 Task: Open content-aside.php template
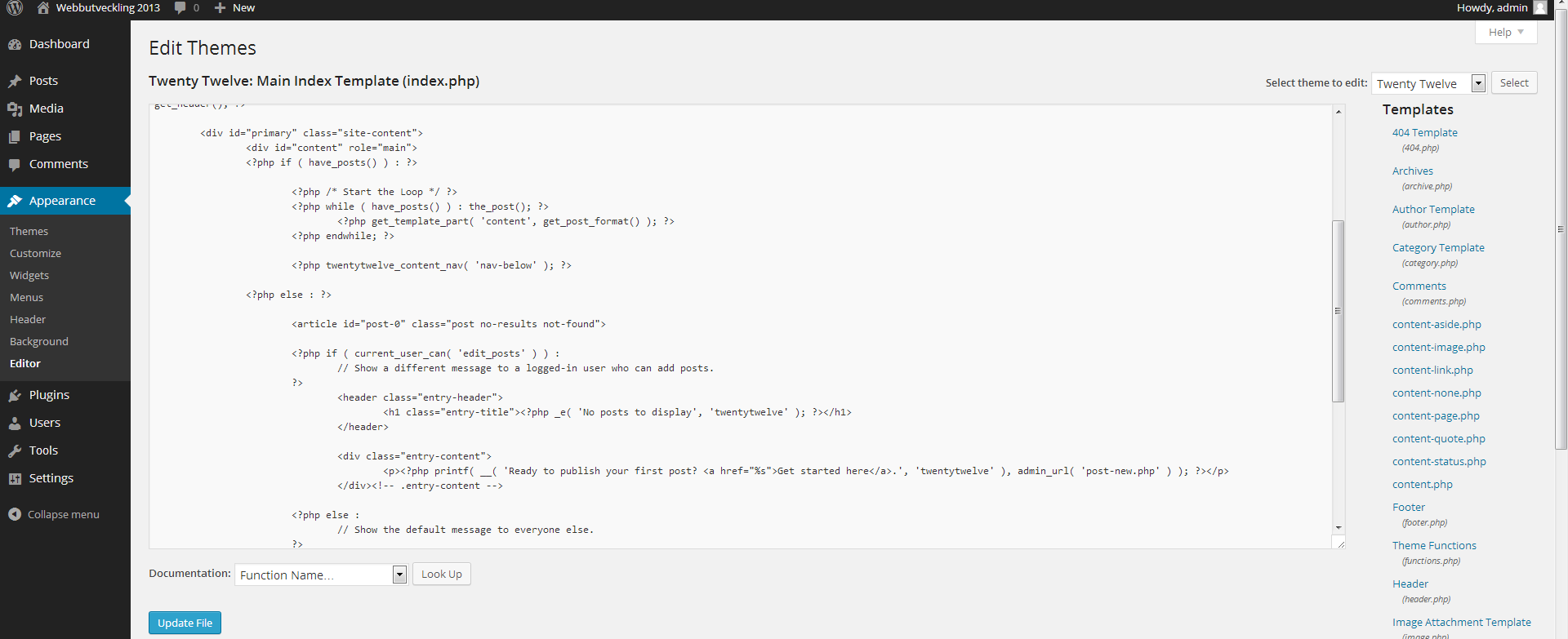1437,324
